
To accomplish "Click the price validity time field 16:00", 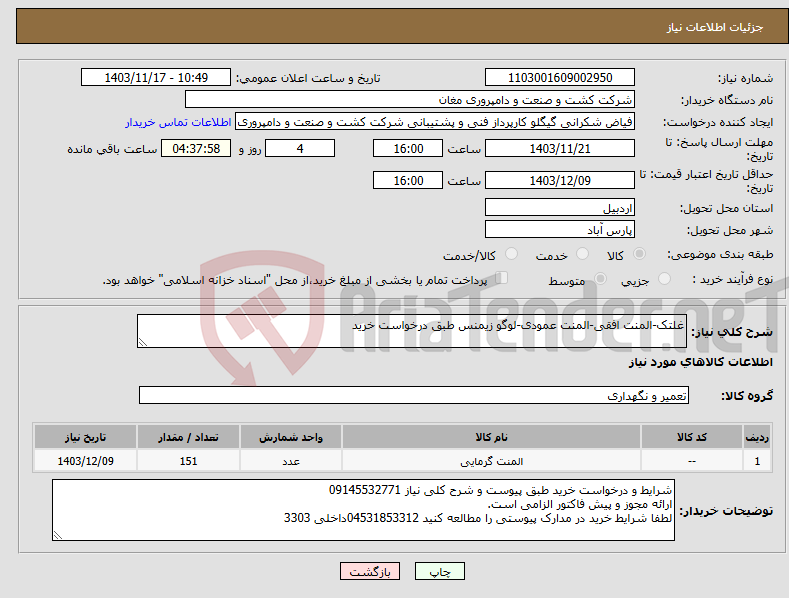I will click(x=408, y=180).
